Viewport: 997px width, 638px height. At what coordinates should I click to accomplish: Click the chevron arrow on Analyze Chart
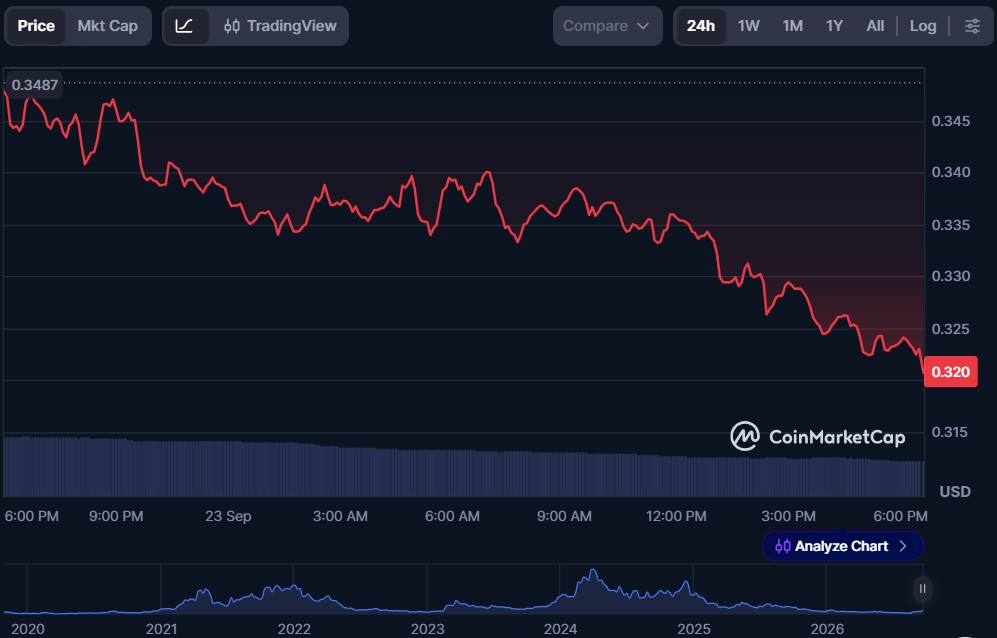click(903, 546)
